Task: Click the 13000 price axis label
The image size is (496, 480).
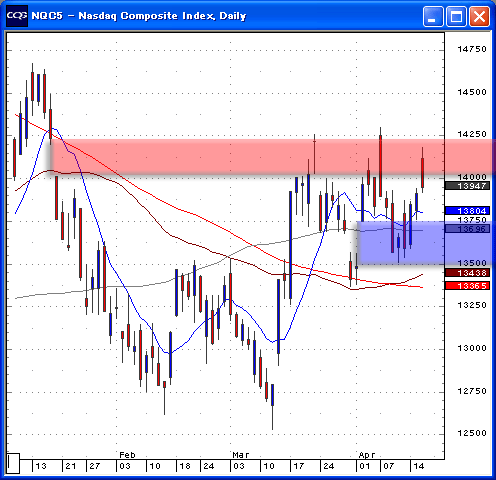Action: click(472, 348)
